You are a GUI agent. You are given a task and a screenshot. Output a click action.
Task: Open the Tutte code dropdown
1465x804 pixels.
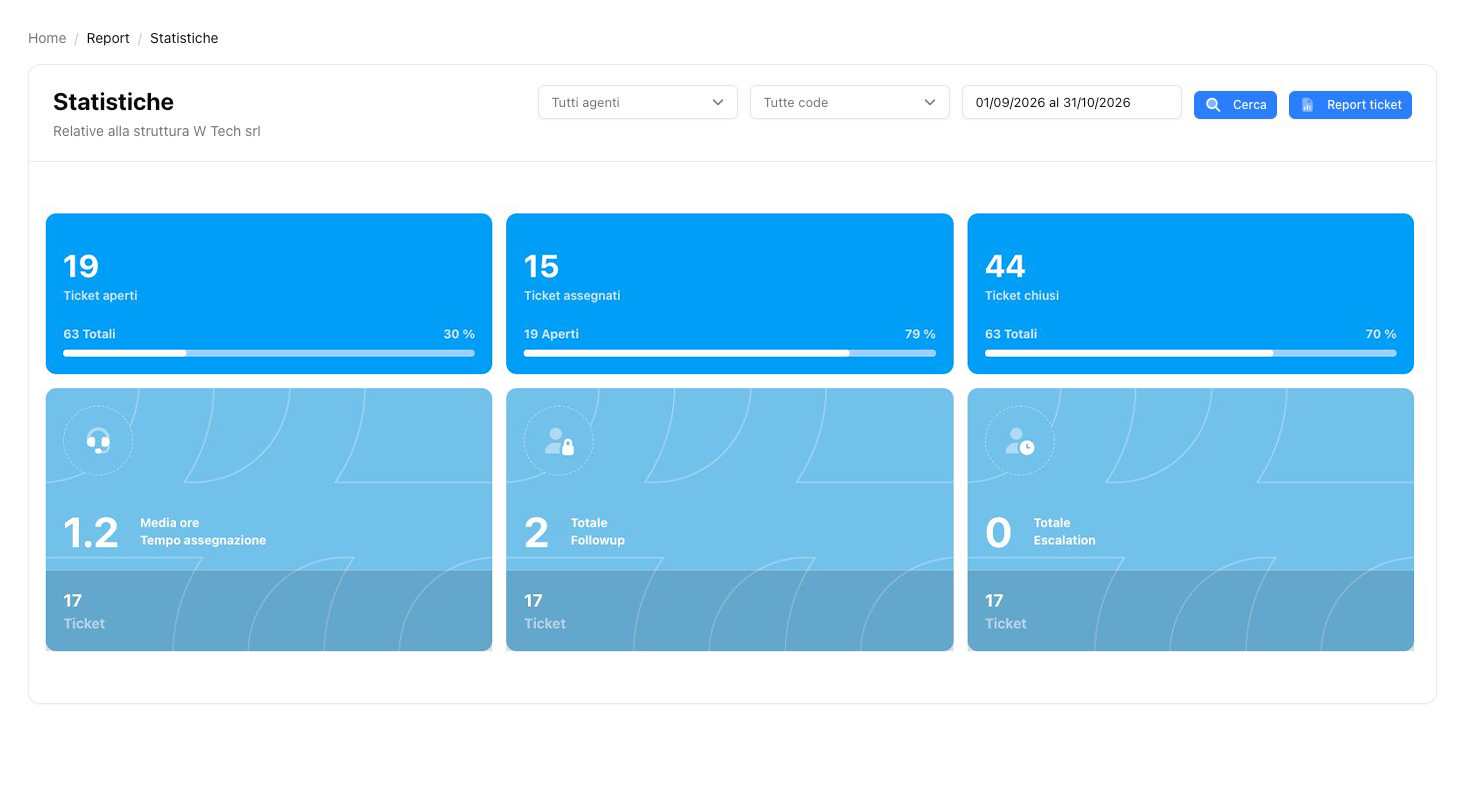click(850, 102)
